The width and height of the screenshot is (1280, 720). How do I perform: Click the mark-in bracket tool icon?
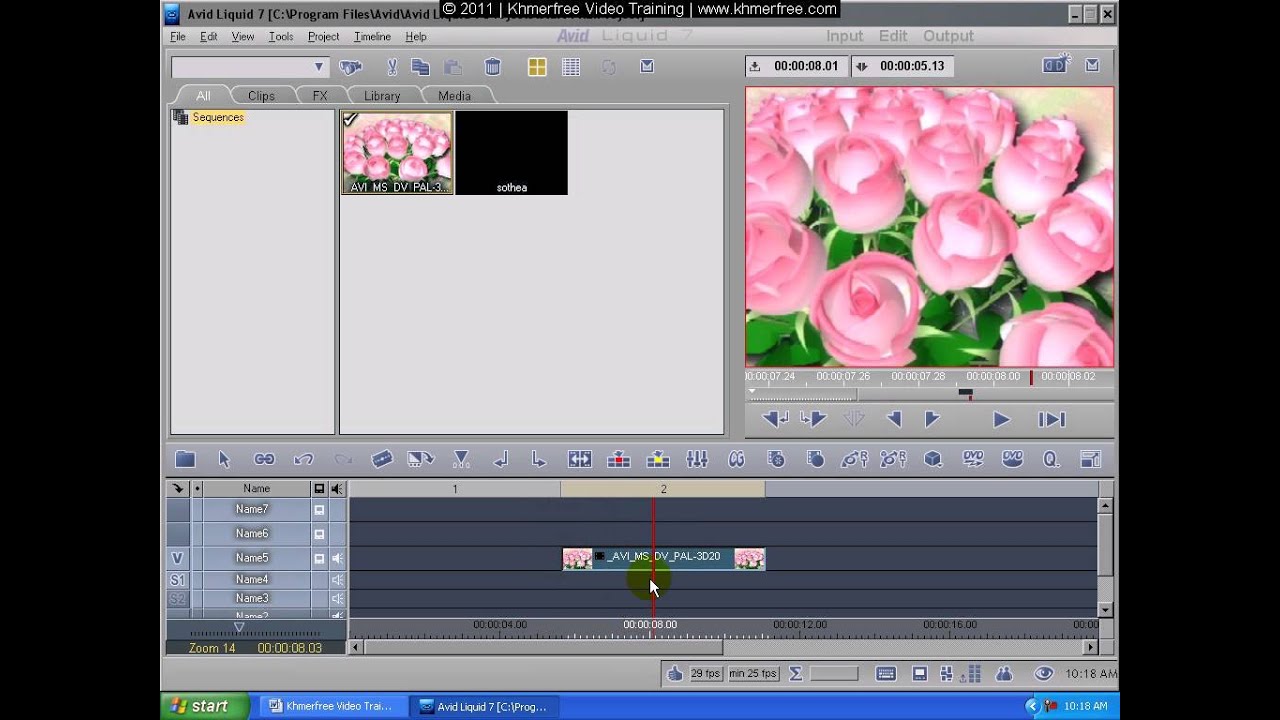[x=500, y=459]
